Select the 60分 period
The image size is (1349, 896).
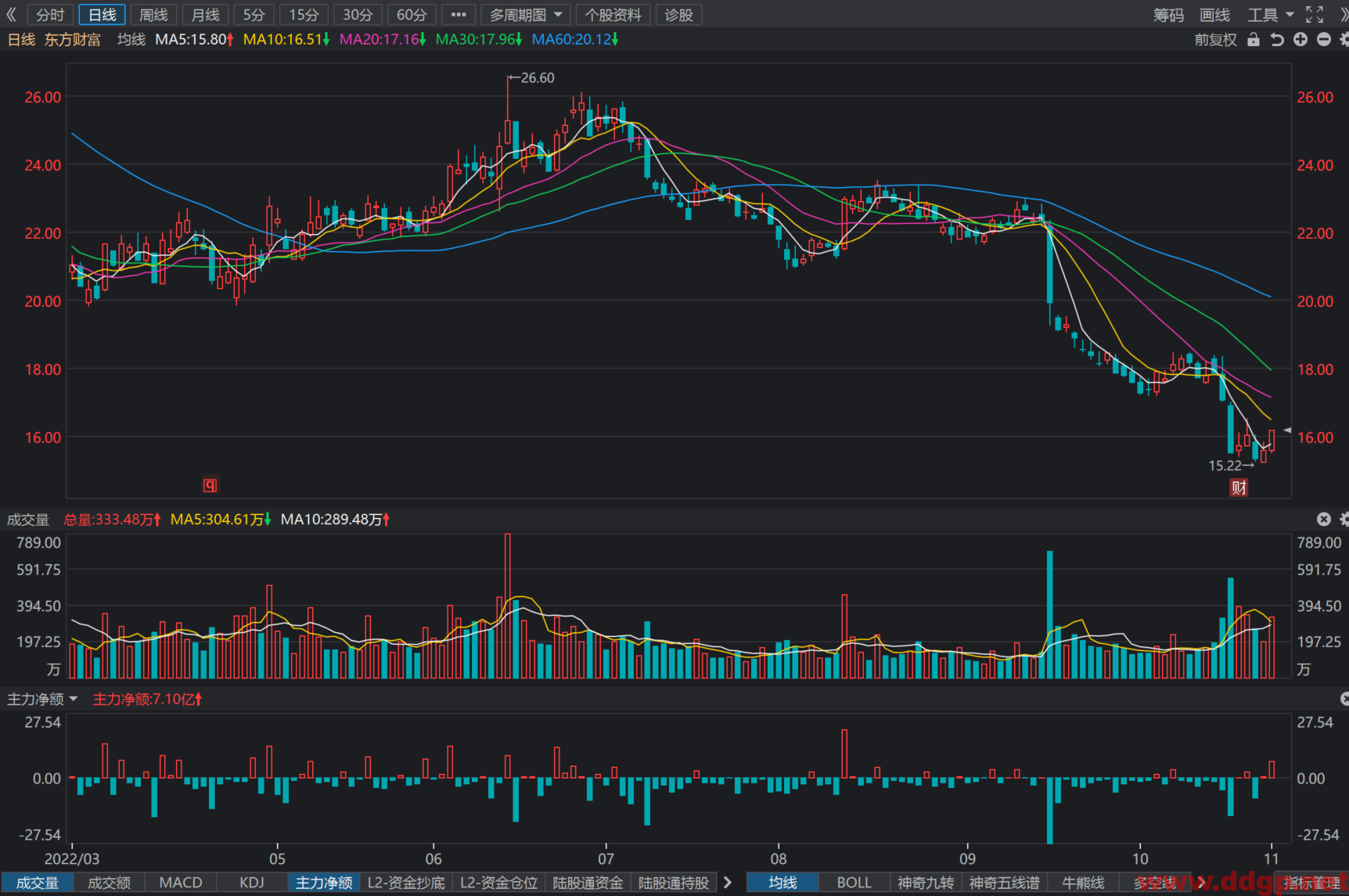click(412, 15)
